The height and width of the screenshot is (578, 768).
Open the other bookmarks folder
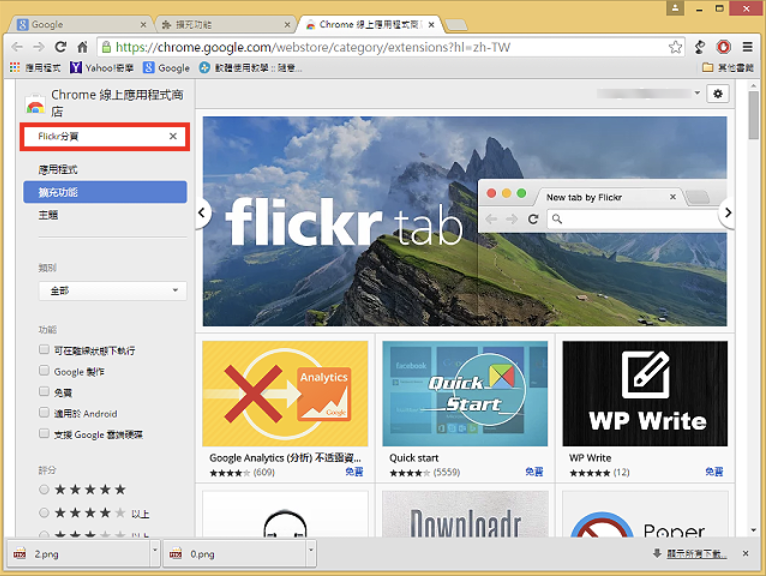tap(727, 68)
